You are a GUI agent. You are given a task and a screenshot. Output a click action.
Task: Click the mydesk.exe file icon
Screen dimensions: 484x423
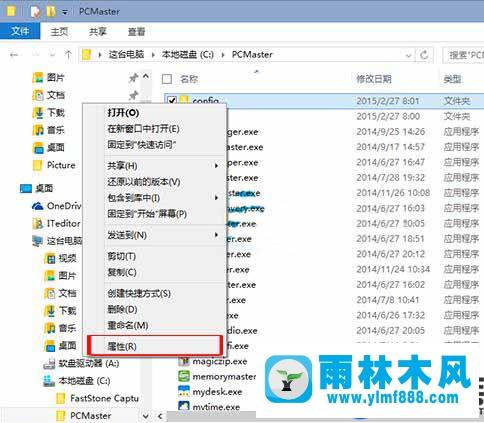pos(184,392)
